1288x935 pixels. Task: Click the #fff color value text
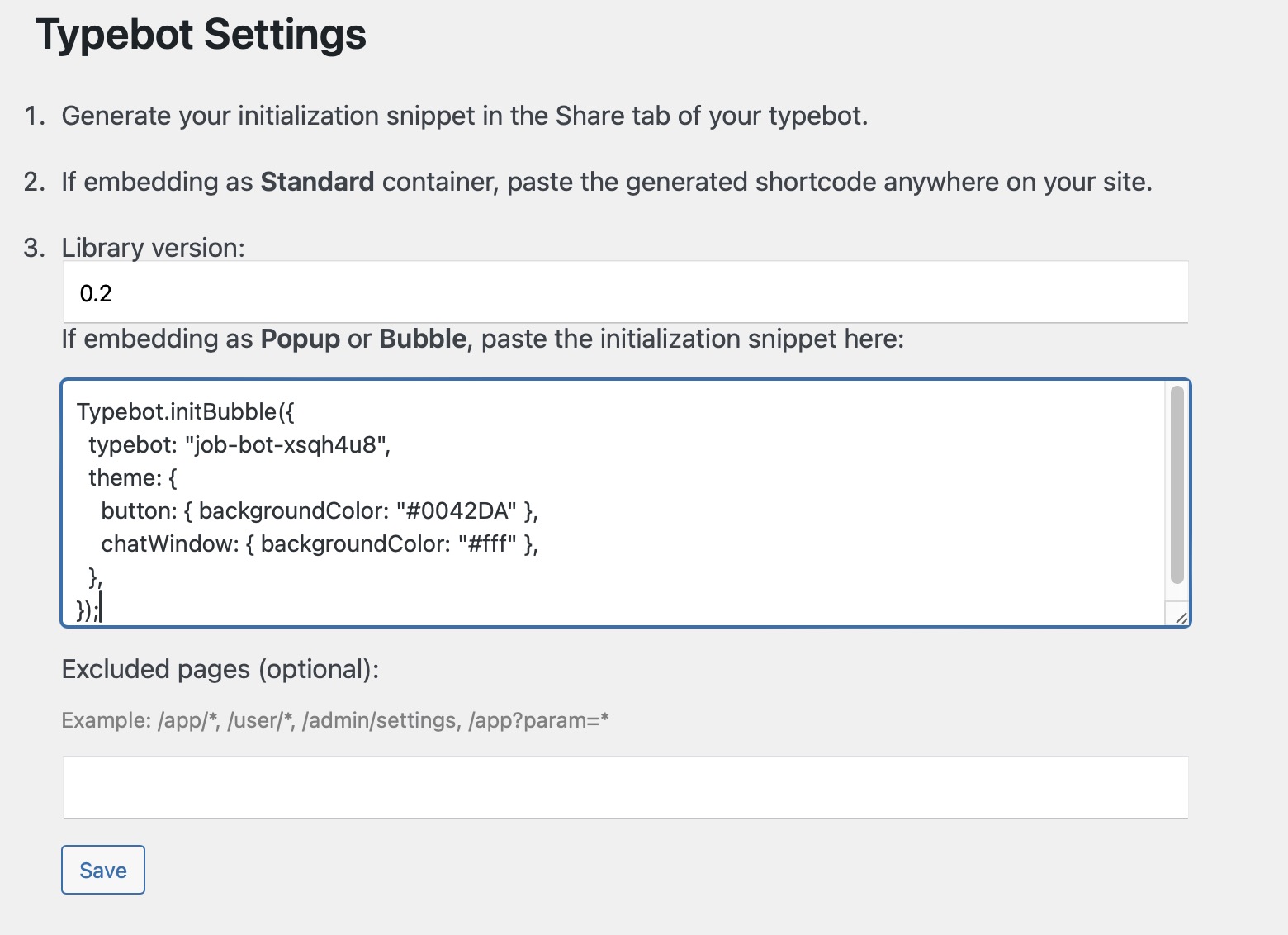[489, 543]
